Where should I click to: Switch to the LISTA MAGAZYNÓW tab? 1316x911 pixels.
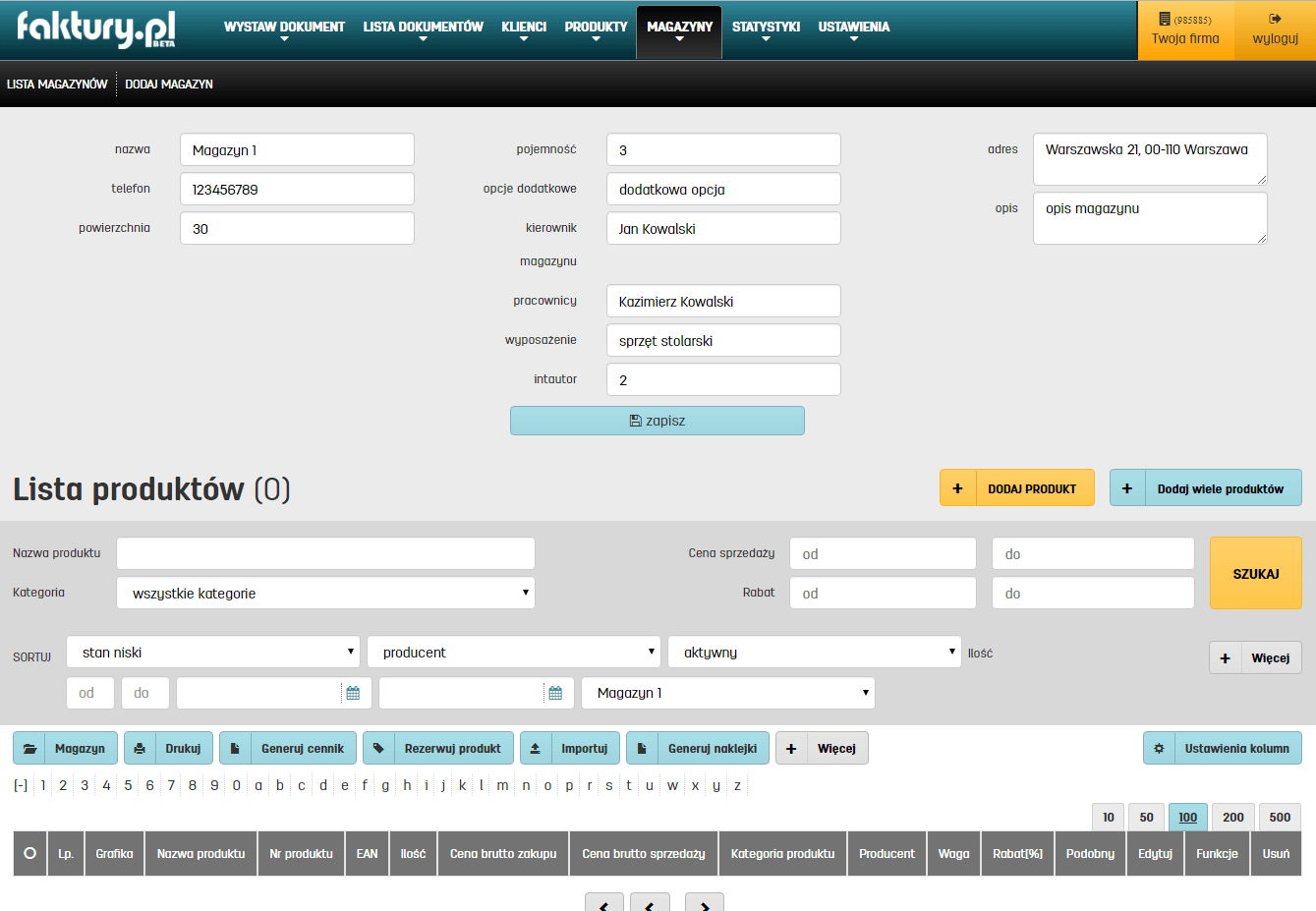[56, 84]
